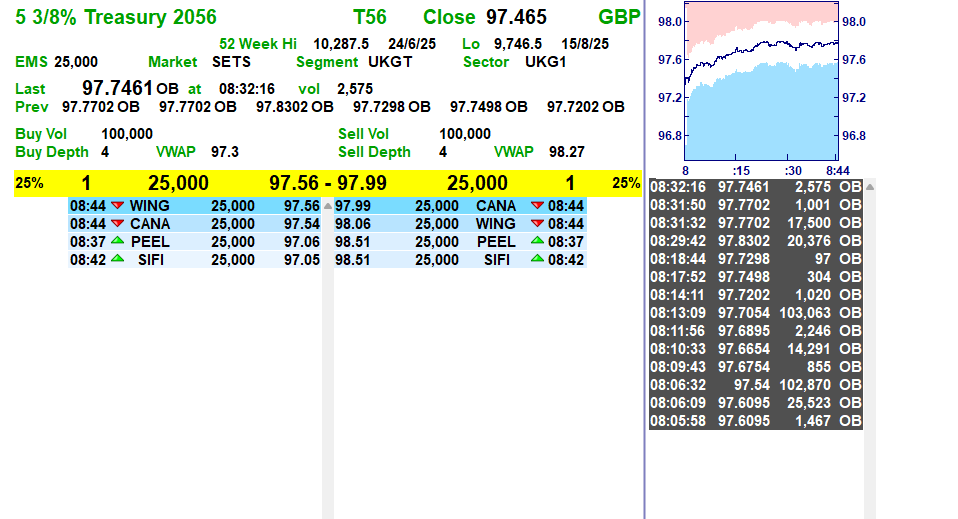Click the SIFI bid row at 97.05

click(195, 259)
